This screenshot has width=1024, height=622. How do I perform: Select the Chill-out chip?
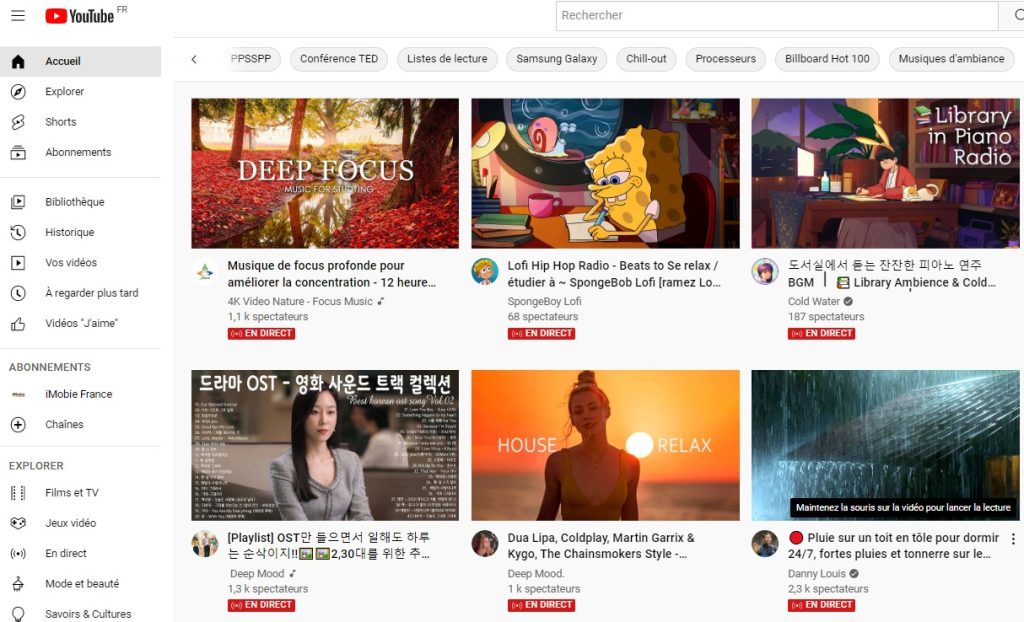click(x=647, y=59)
